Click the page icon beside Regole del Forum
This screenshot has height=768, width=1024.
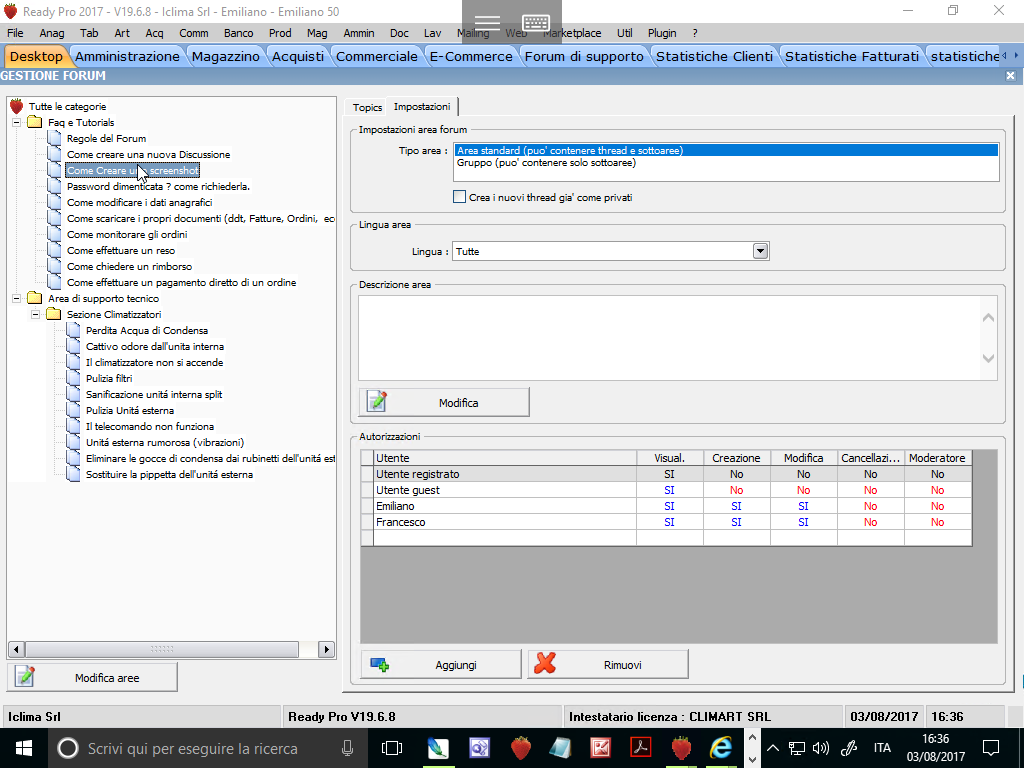55,138
